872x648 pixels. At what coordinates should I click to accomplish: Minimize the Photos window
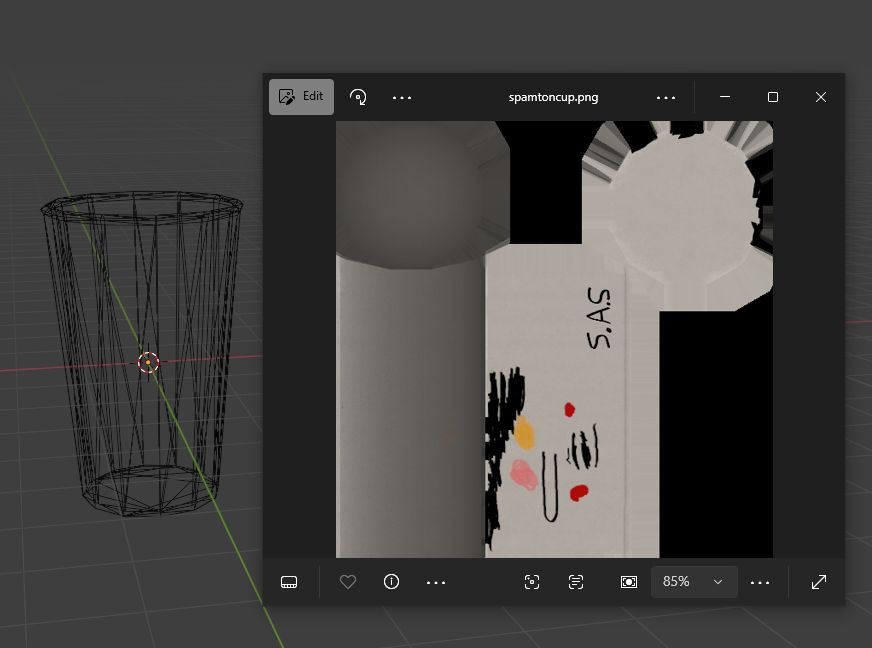point(725,97)
